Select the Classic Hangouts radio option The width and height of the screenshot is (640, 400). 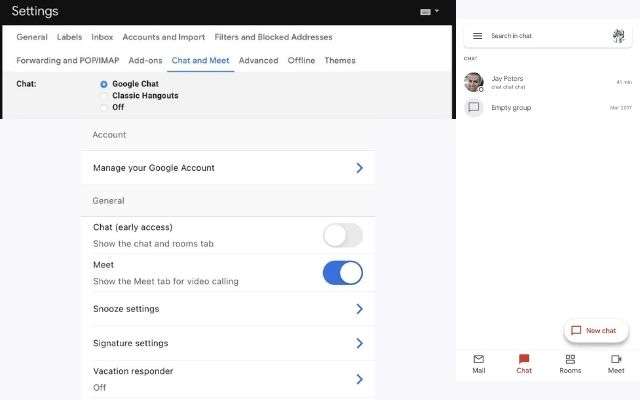pos(104,96)
